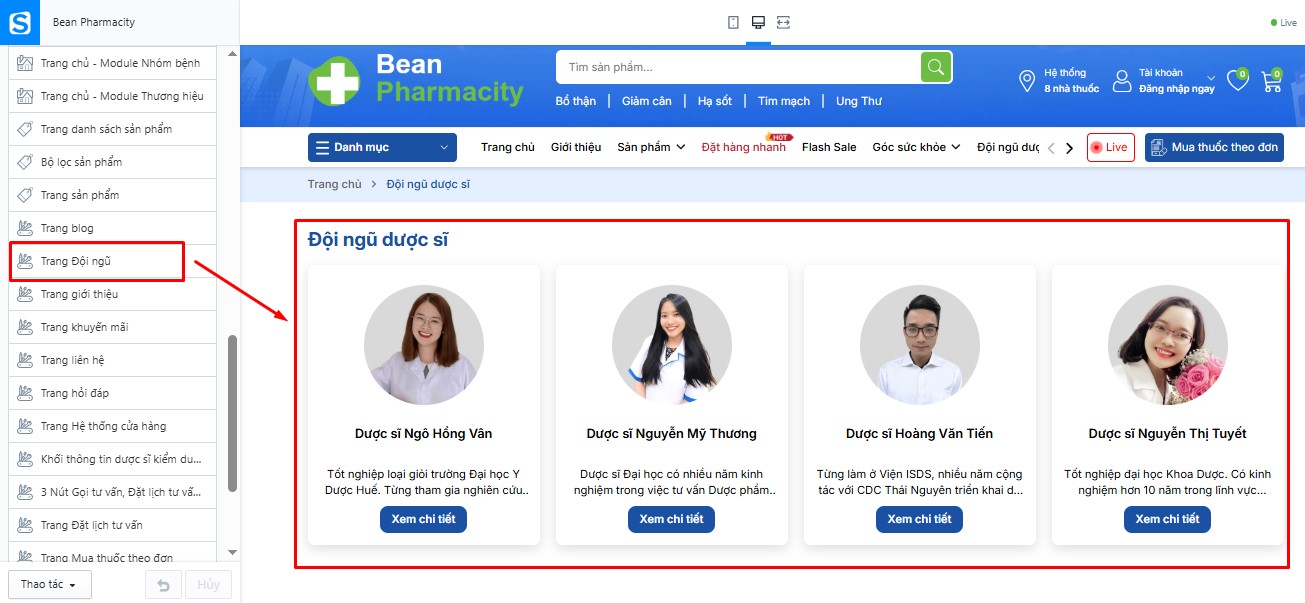Screen dimensions: 1305x603
Task: Click the icon beside Trang Đội ngũ
Action: (x=26, y=261)
